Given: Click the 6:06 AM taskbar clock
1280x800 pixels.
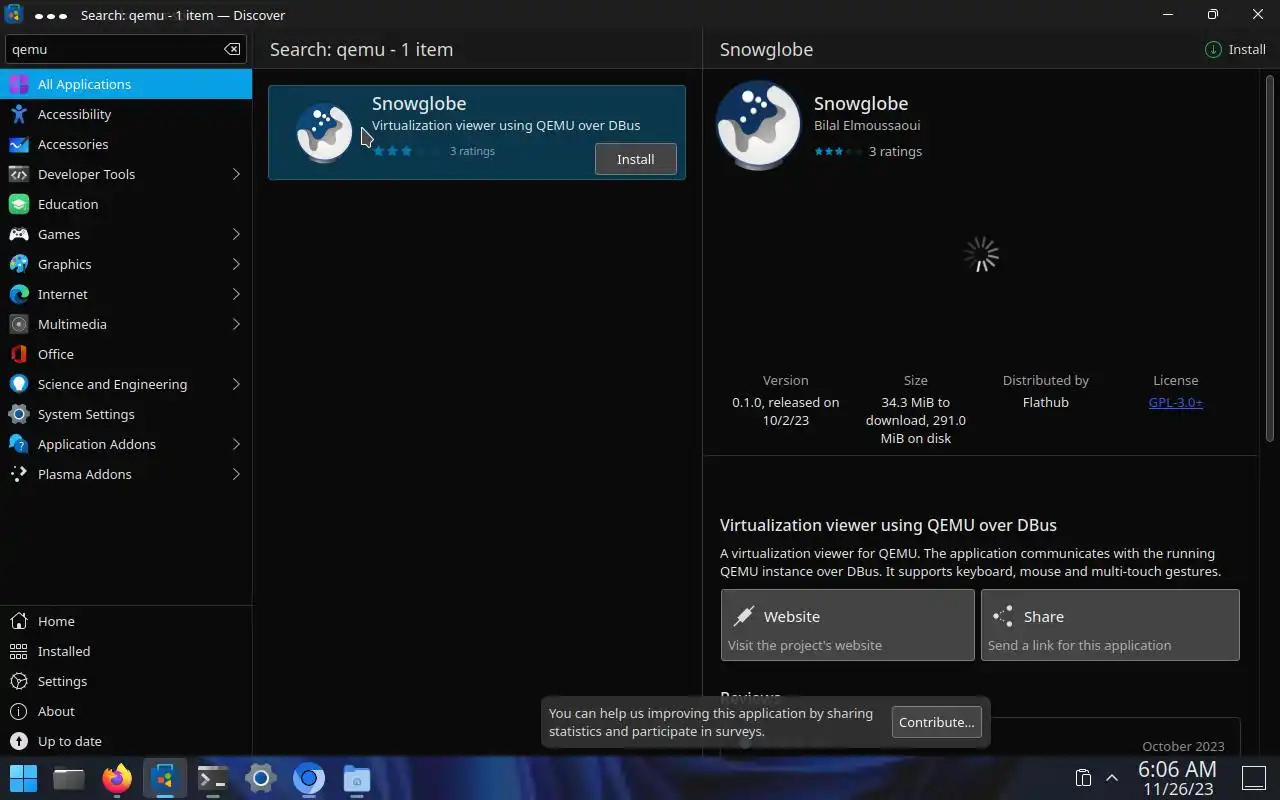Looking at the screenshot, I should tap(1177, 769).
